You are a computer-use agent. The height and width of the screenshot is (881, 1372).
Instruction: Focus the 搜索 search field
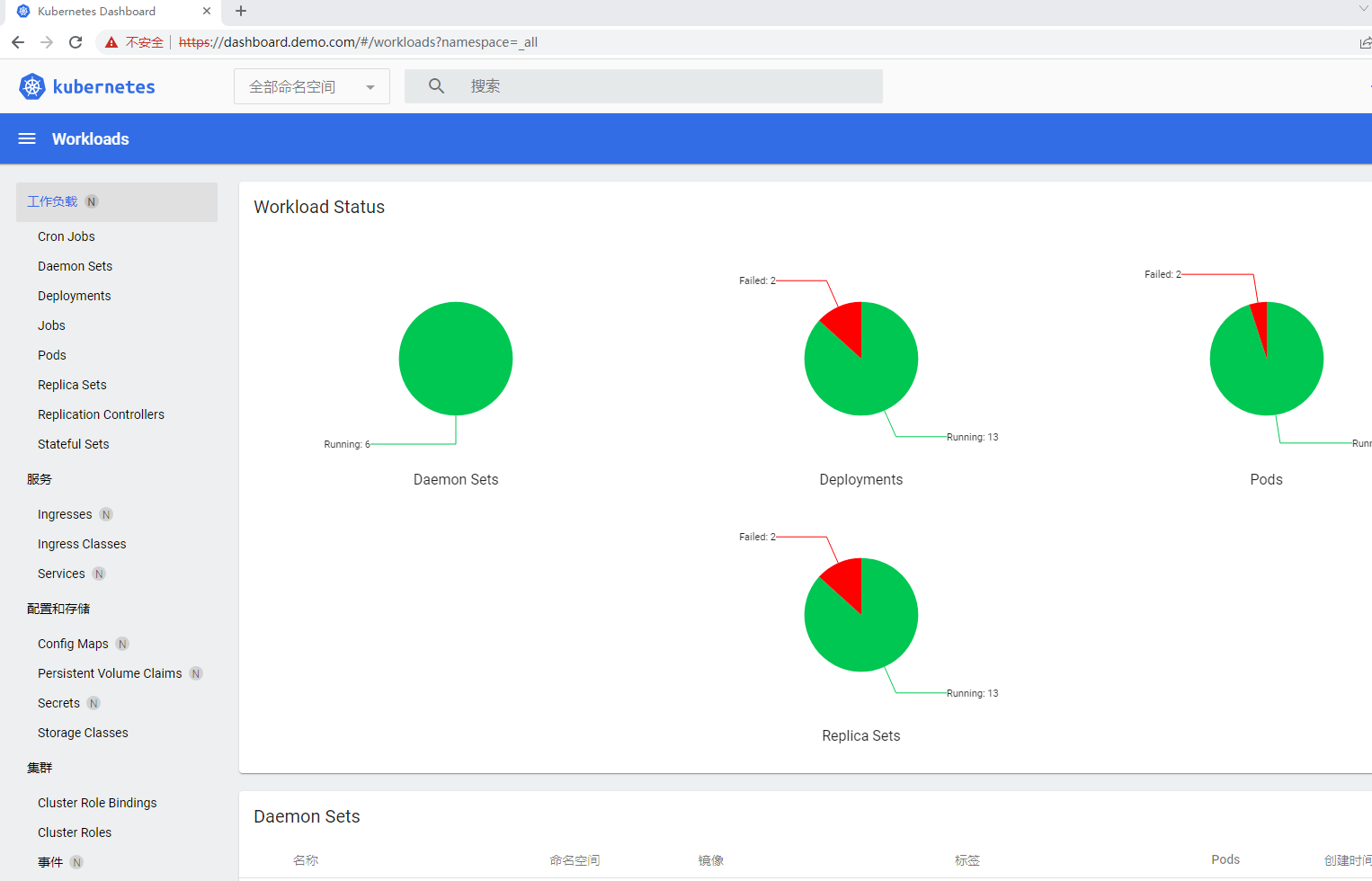(x=644, y=86)
